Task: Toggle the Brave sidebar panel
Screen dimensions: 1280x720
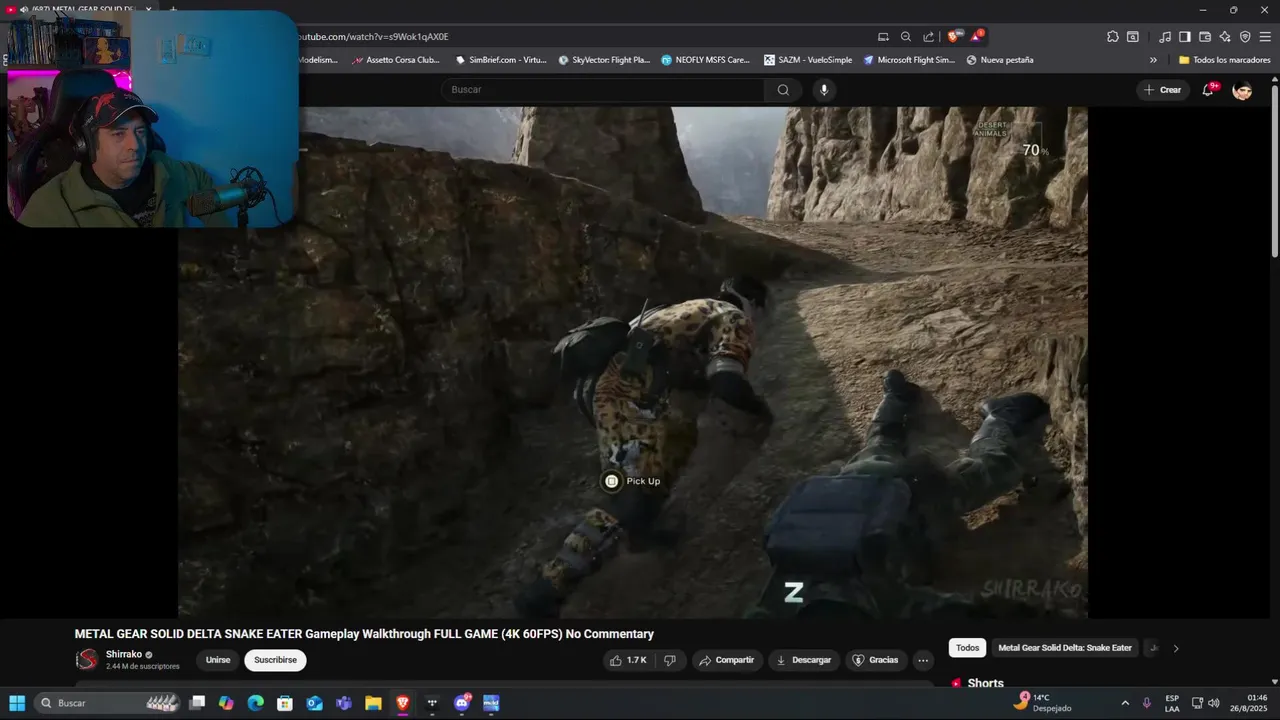Action: tap(1185, 36)
